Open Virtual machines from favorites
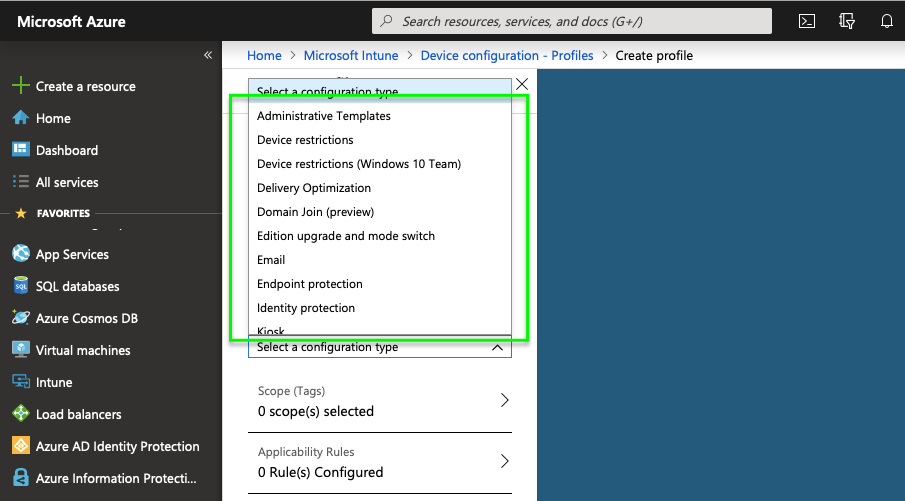This screenshot has width=905, height=501. pyautogui.click(x=83, y=350)
